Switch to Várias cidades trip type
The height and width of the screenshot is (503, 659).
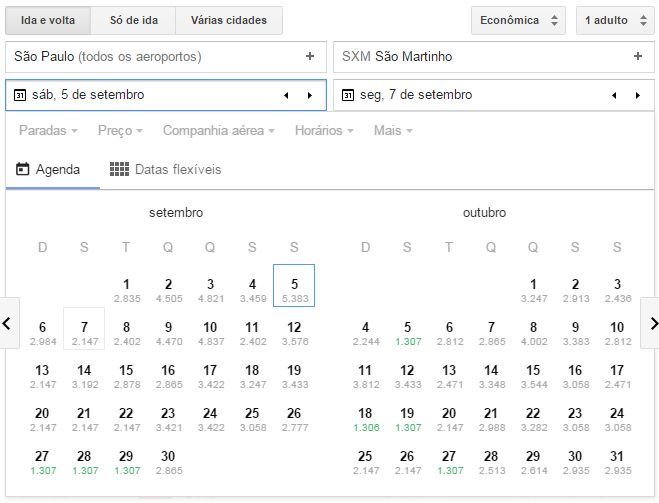point(228,20)
